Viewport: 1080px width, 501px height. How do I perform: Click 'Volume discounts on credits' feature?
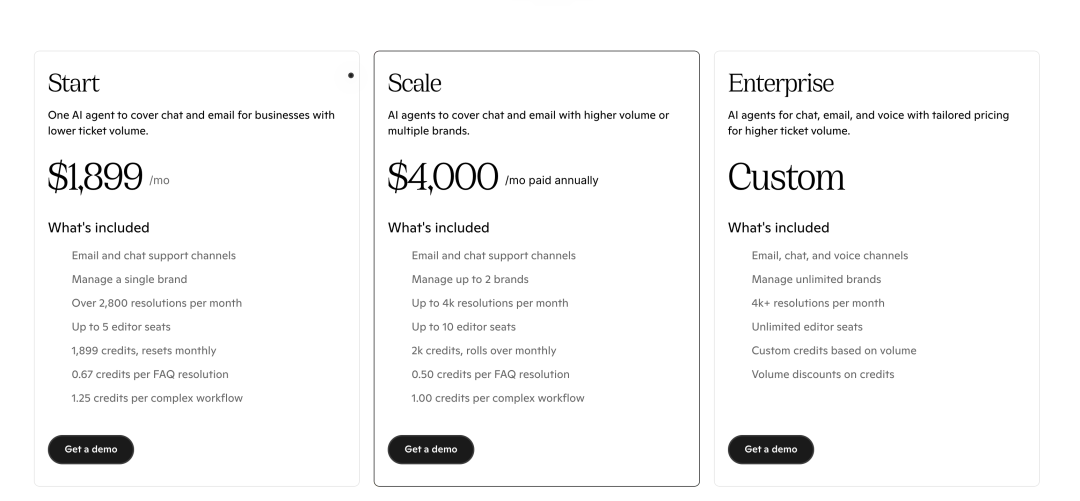coord(822,375)
